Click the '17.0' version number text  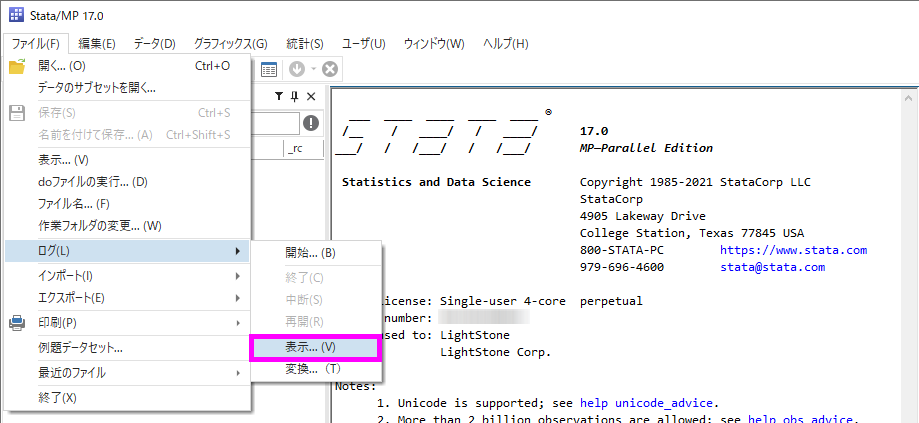[594, 131]
